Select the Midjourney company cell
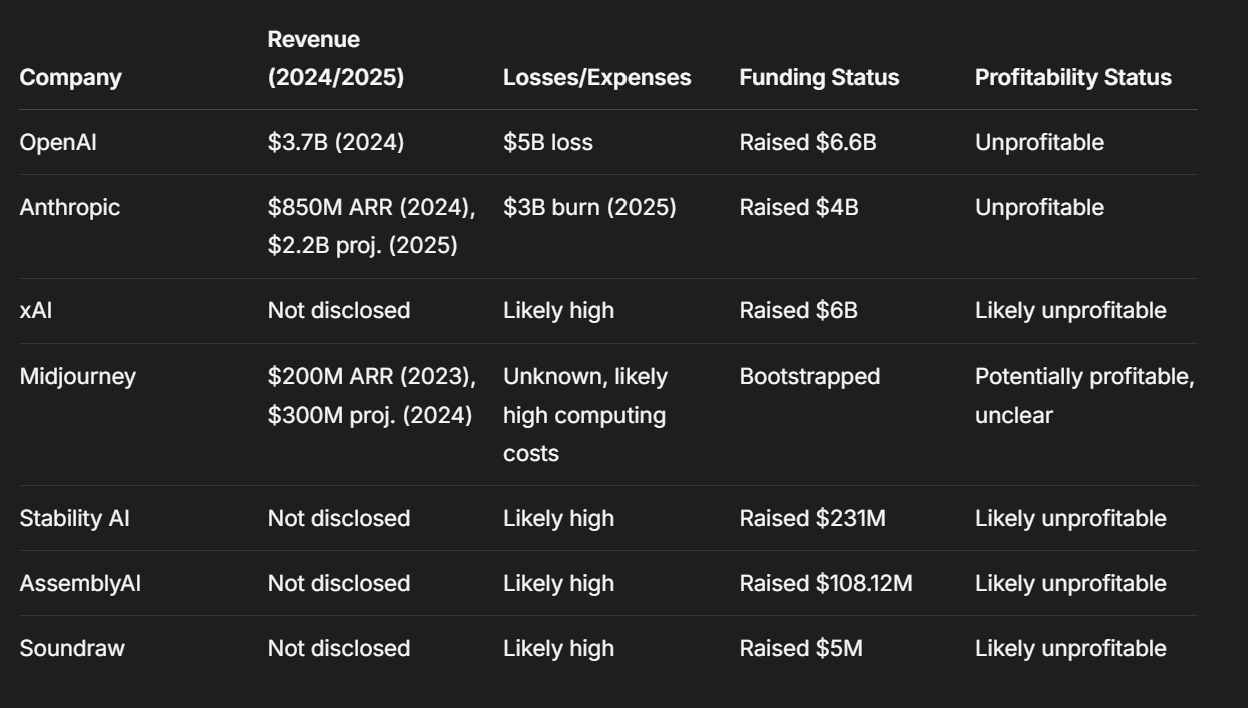The image size is (1248, 708). 77,376
